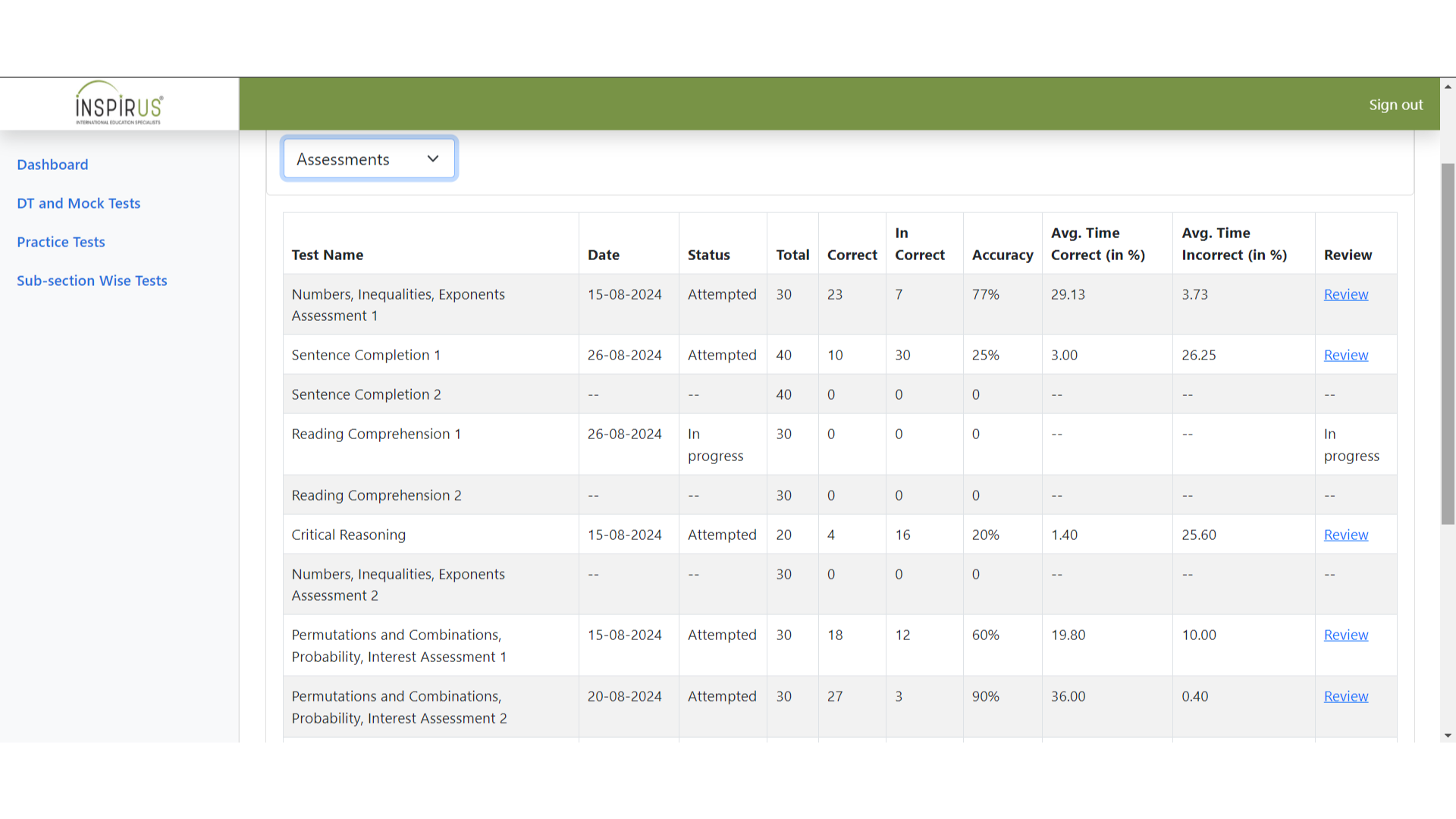Screen dimensions: 1456x819
Task: Click the 90% accuracy value
Action: point(986,696)
